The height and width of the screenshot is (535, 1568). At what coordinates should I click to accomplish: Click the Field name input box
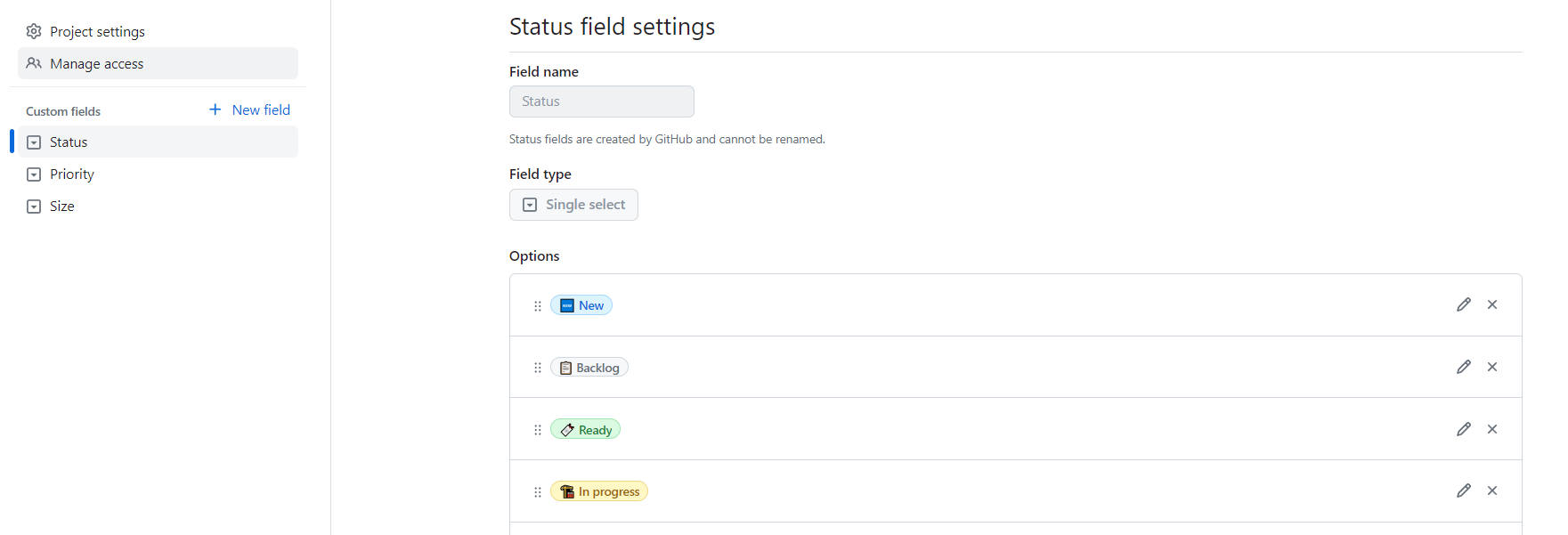[601, 101]
